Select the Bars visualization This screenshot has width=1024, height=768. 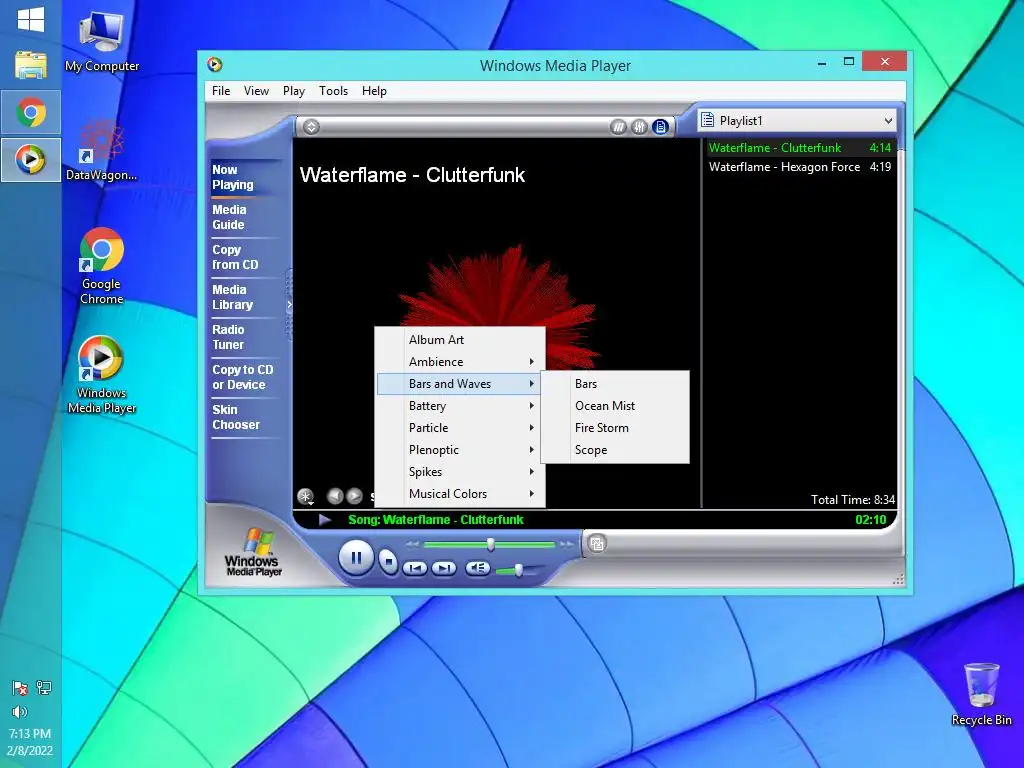(615, 384)
